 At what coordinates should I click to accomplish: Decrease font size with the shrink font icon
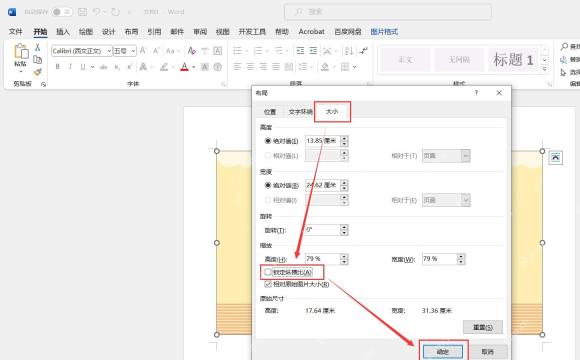(156, 51)
